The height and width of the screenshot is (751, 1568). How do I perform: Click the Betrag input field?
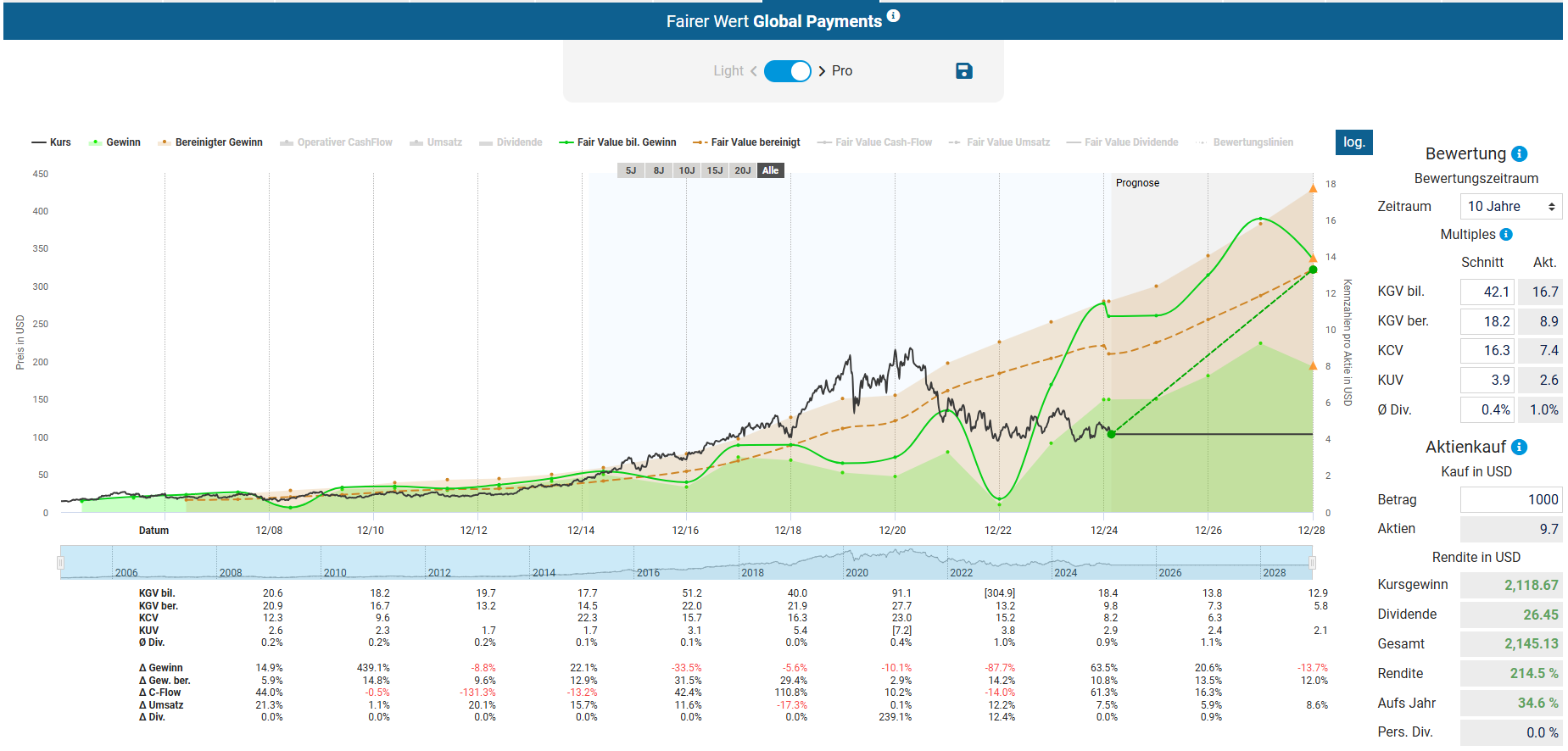(x=1510, y=500)
